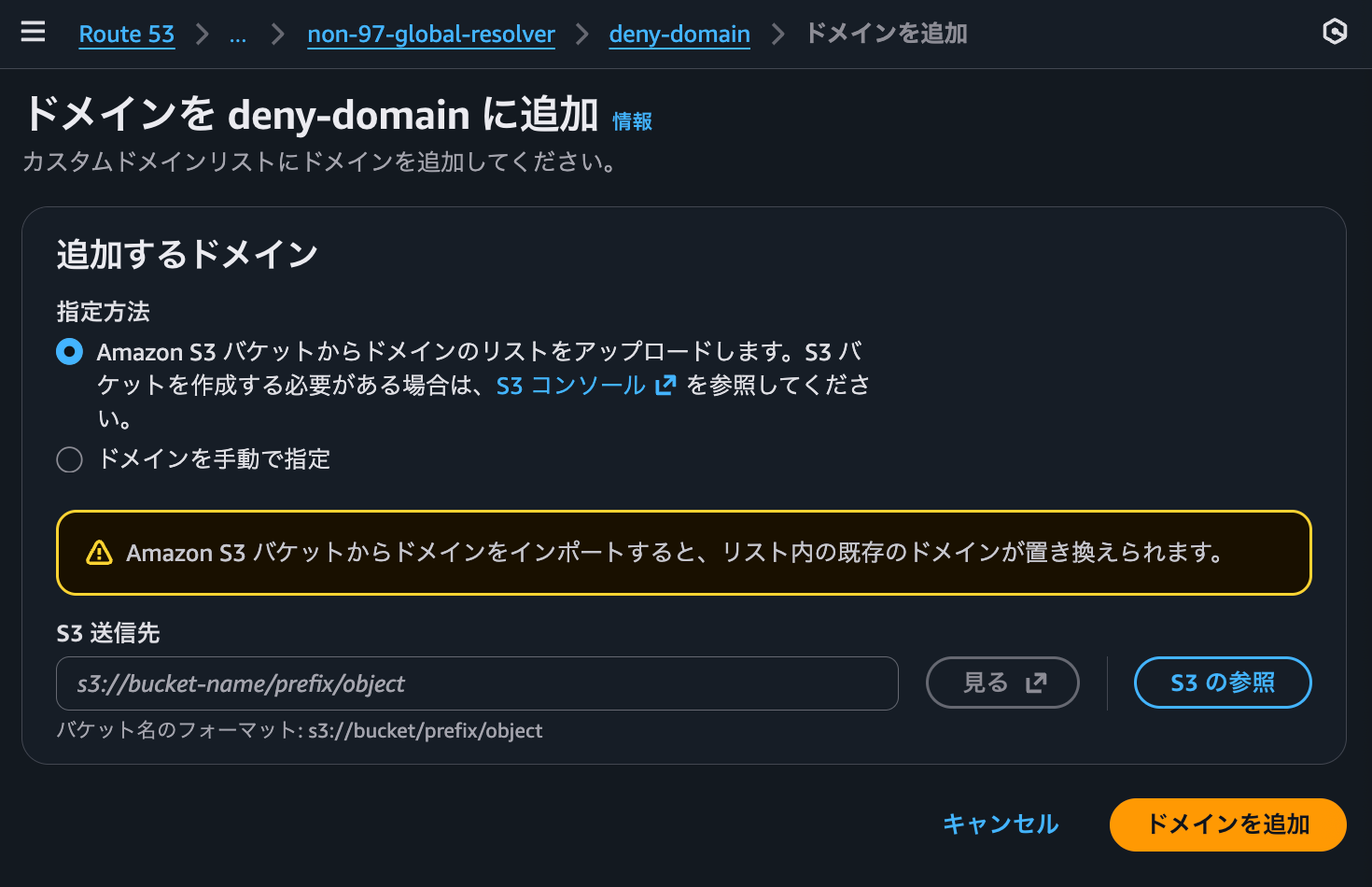The height and width of the screenshot is (887, 1372).
Task: Click the external link icon inside 見る button
Action: 1036,683
